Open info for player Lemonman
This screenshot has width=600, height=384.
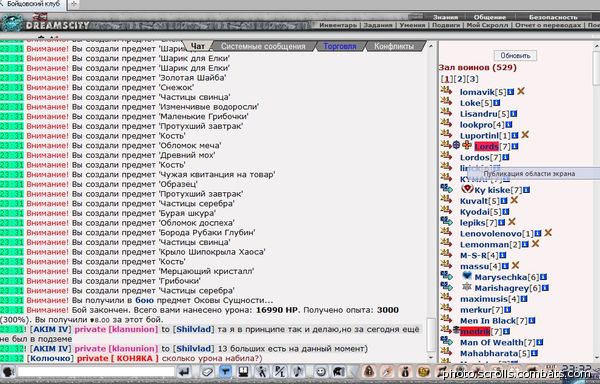525,244
